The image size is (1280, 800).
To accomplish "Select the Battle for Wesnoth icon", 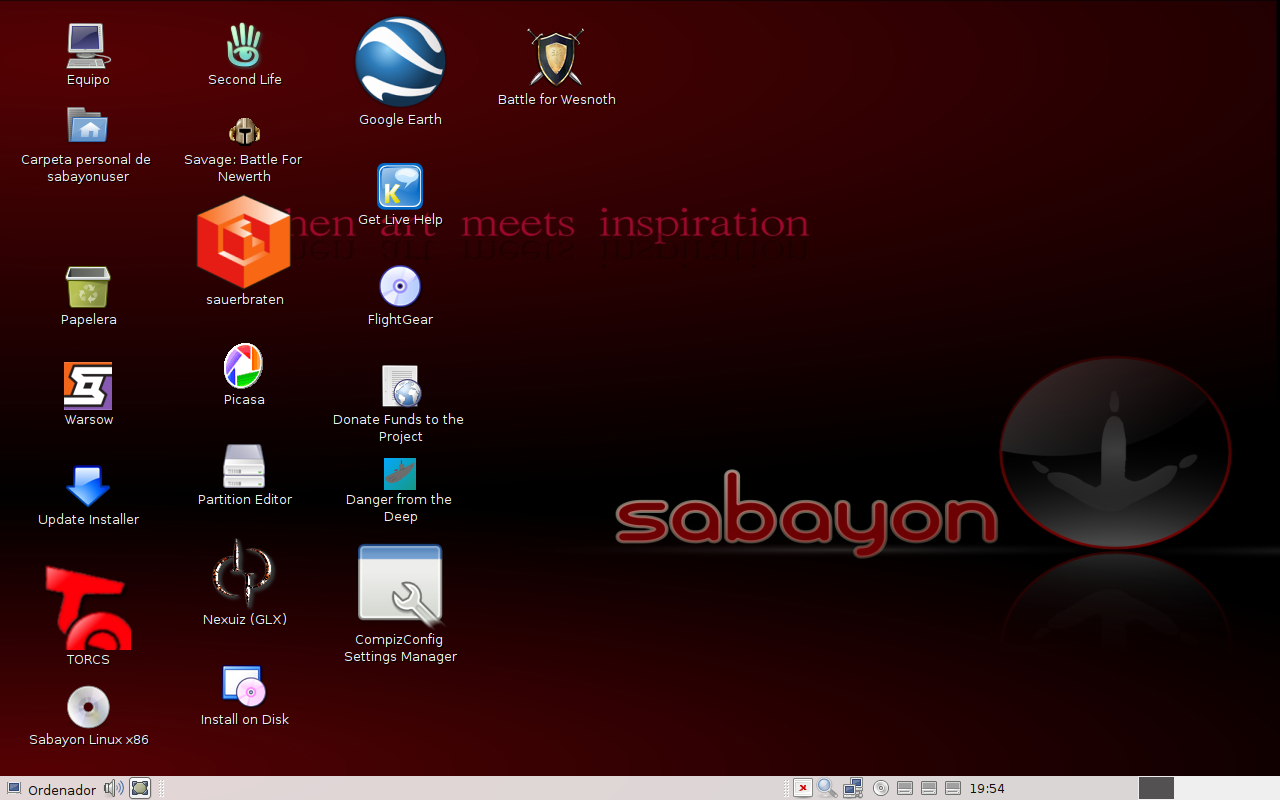I will pos(555,58).
